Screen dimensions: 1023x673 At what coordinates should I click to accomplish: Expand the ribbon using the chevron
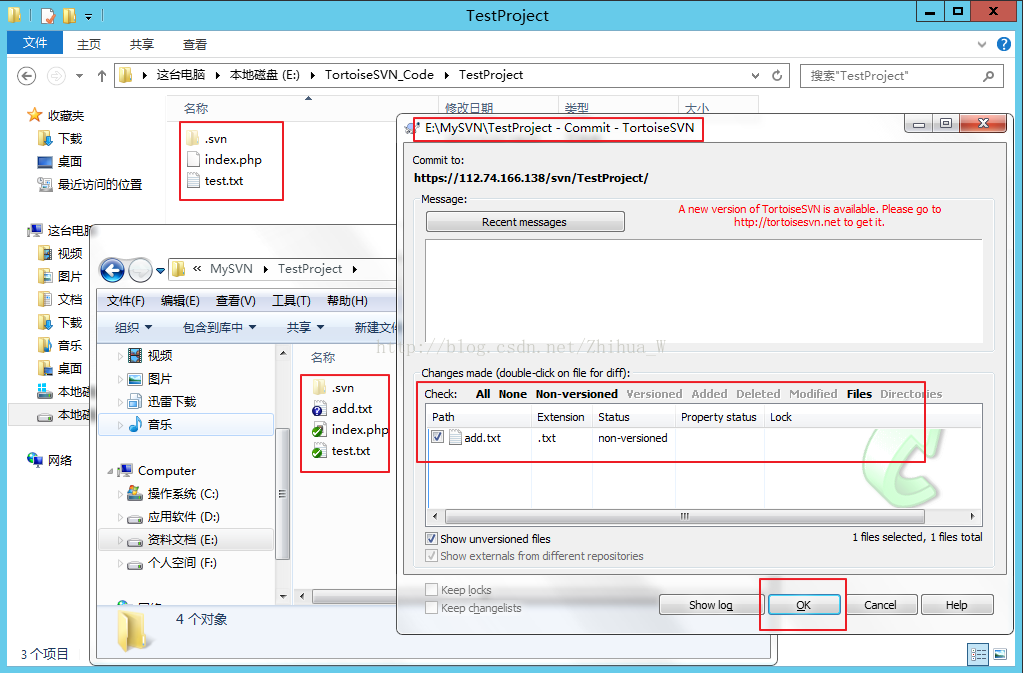click(982, 44)
